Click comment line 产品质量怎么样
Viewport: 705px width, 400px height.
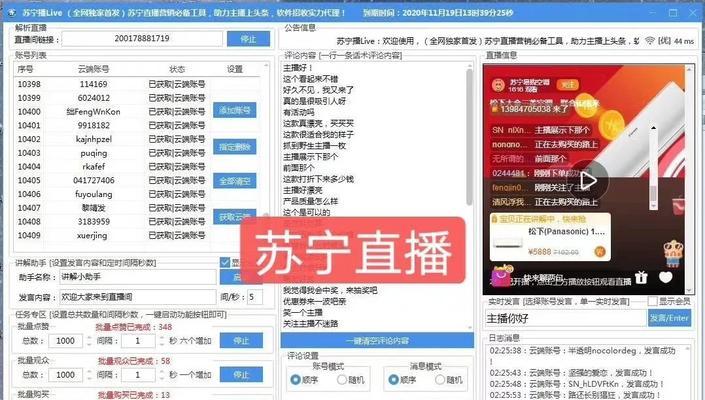(x=310, y=201)
